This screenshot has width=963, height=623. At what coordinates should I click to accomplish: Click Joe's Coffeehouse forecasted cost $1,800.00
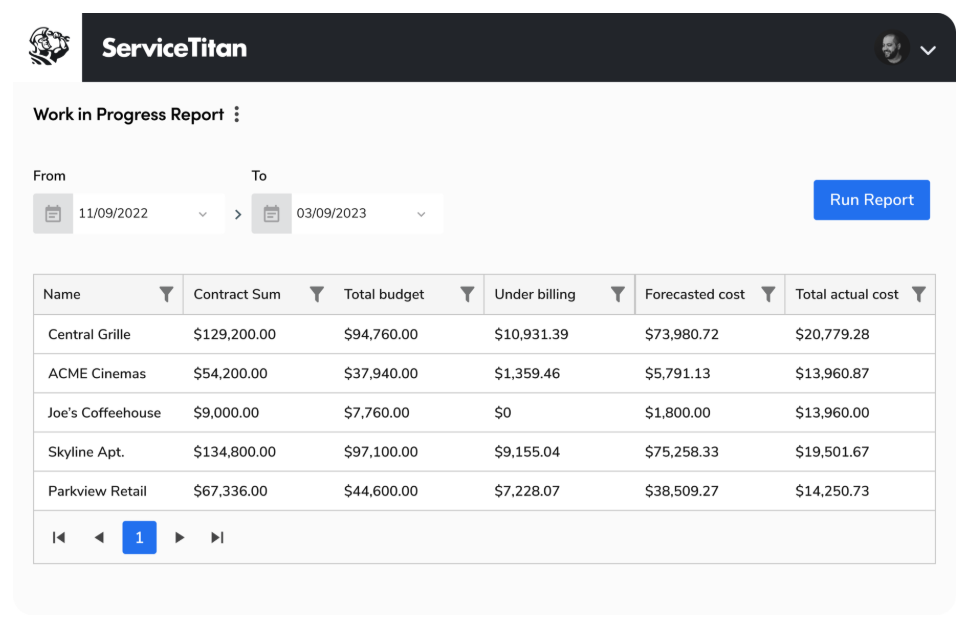click(677, 413)
